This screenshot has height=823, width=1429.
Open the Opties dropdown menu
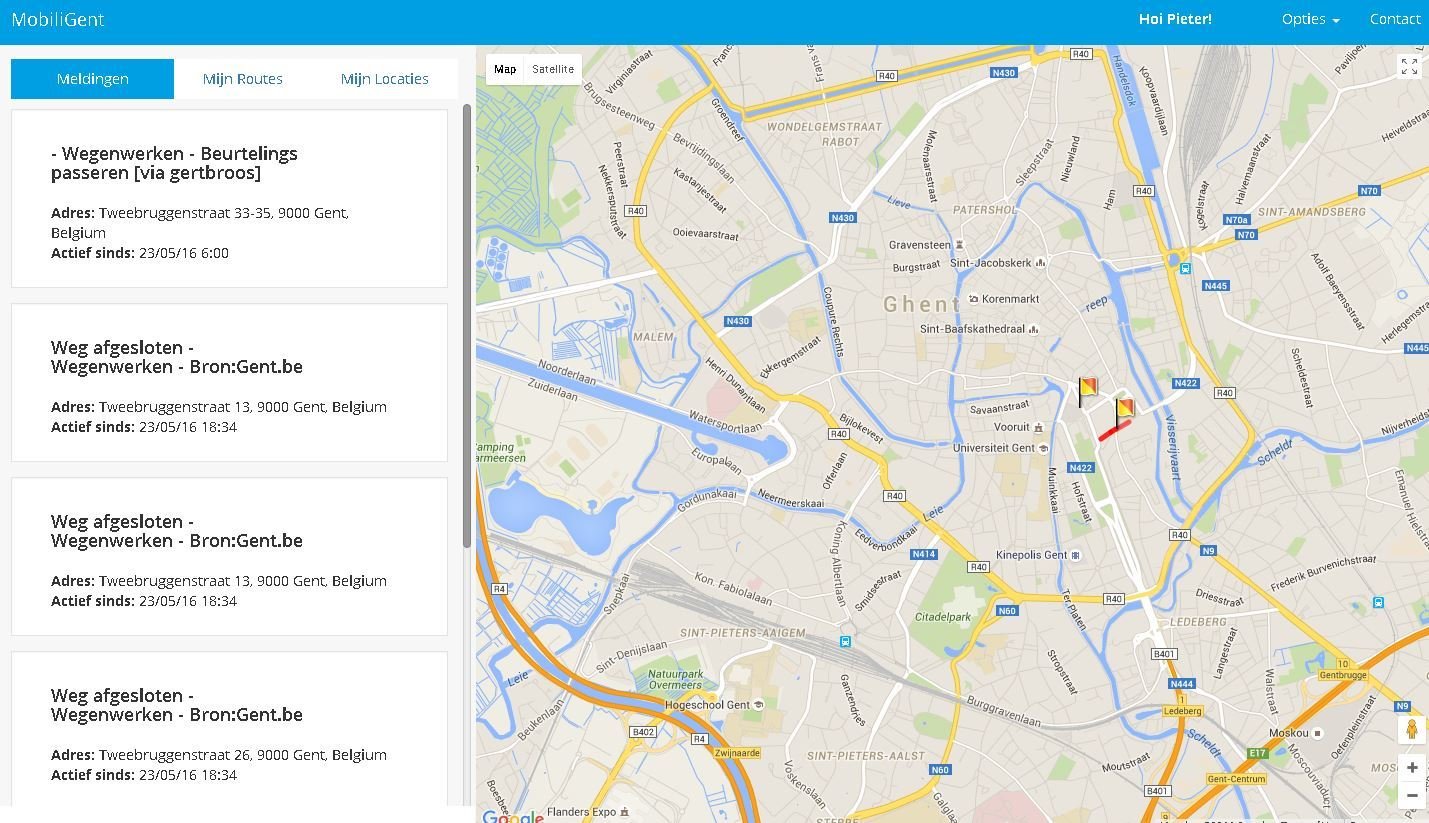point(1310,19)
